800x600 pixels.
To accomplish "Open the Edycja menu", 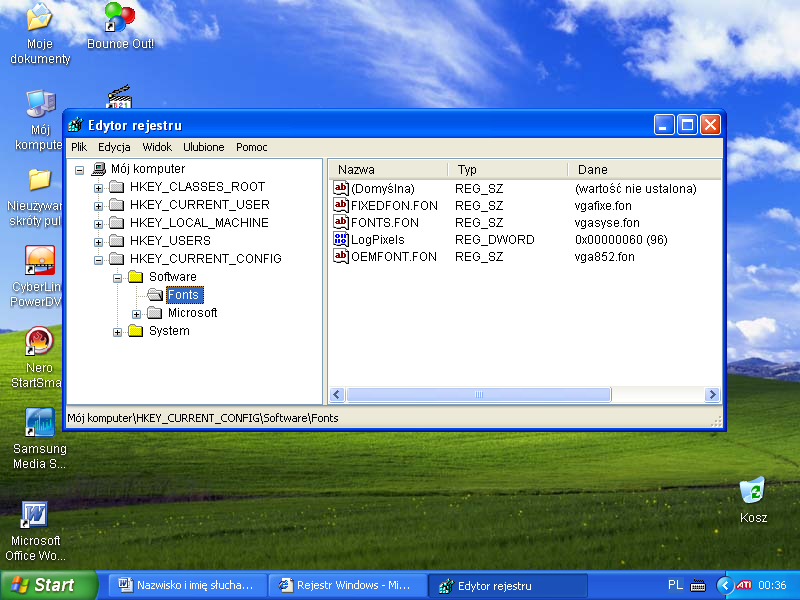I will [114, 147].
